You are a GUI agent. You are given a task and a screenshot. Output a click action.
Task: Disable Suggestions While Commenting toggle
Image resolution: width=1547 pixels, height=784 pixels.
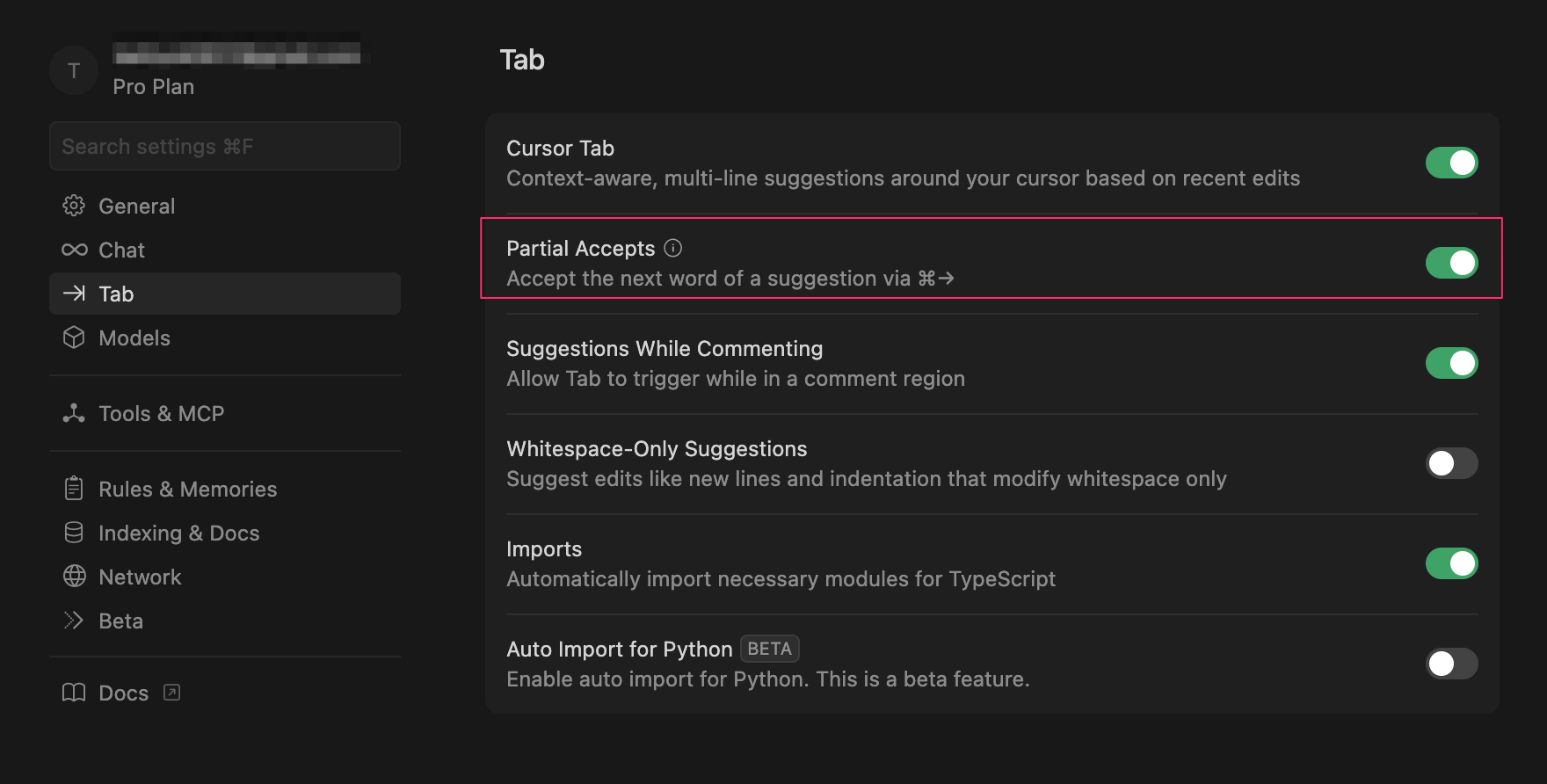coord(1451,363)
